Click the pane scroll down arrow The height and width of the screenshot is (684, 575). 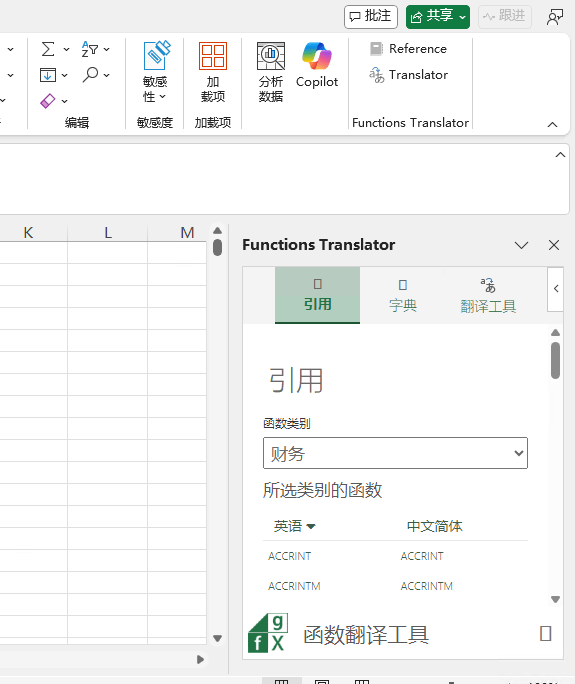[555, 599]
